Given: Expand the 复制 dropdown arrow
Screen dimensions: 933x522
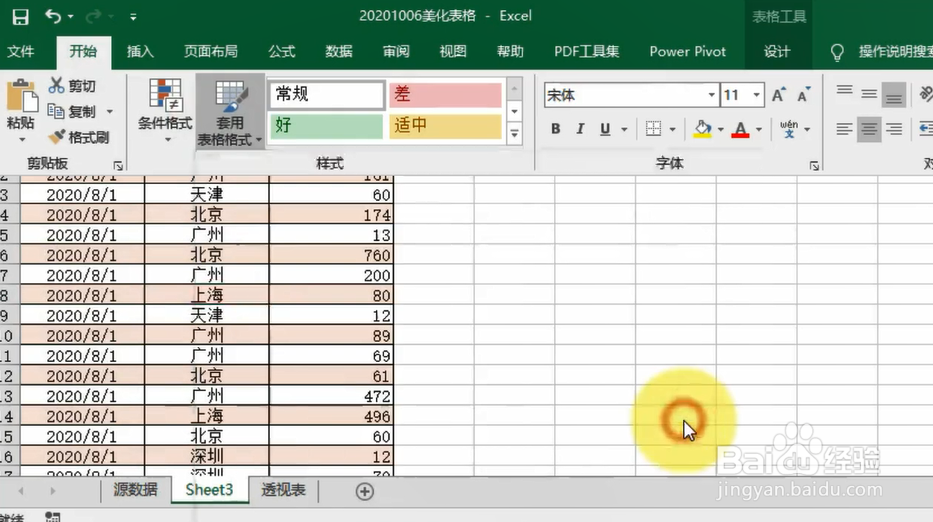Looking at the screenshot, I should pyautogui.click(x=109, y=111).
